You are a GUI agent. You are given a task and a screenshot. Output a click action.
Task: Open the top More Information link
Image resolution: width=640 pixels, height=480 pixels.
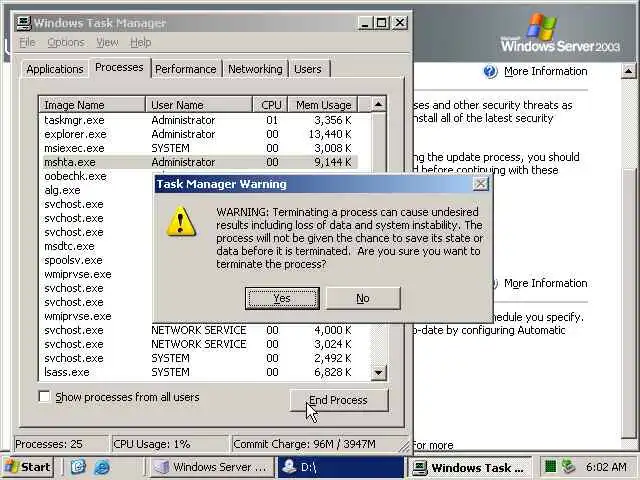546,71
